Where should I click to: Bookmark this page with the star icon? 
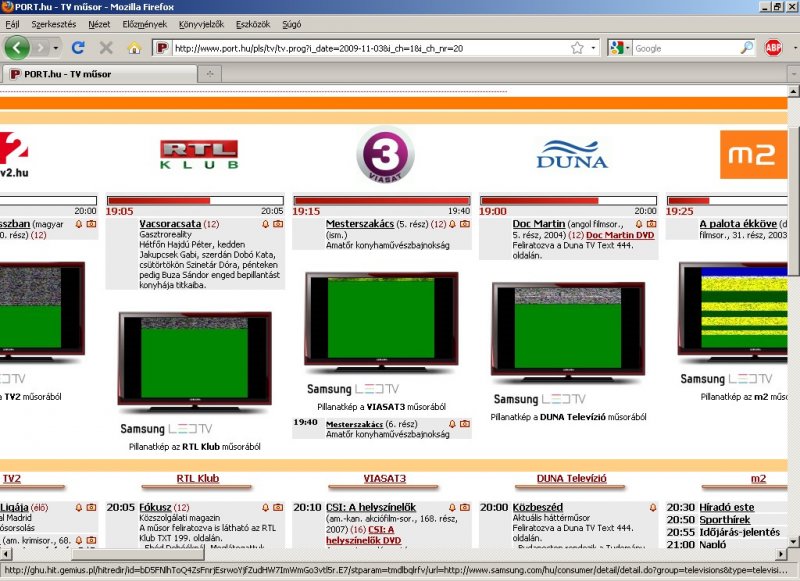tap(577, 48)
